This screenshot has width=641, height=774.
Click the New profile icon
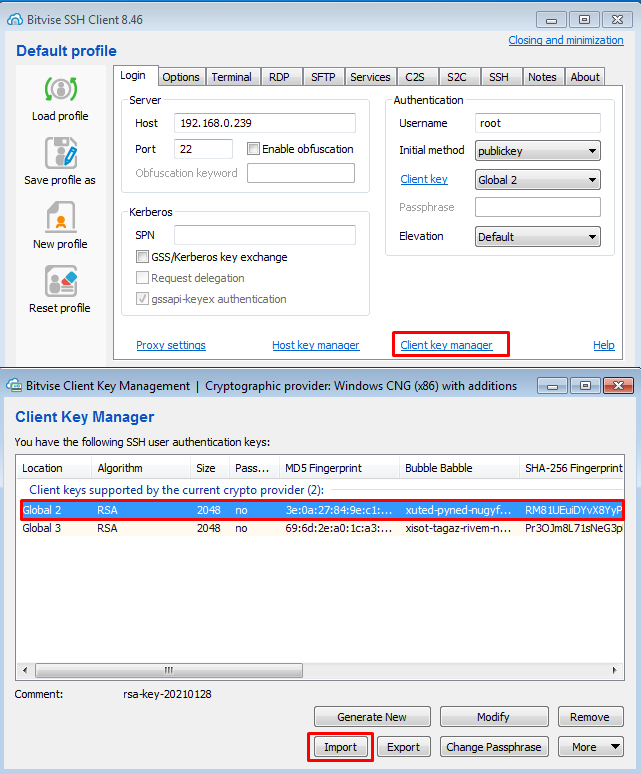pyautogui.click(x=61, y=217)
